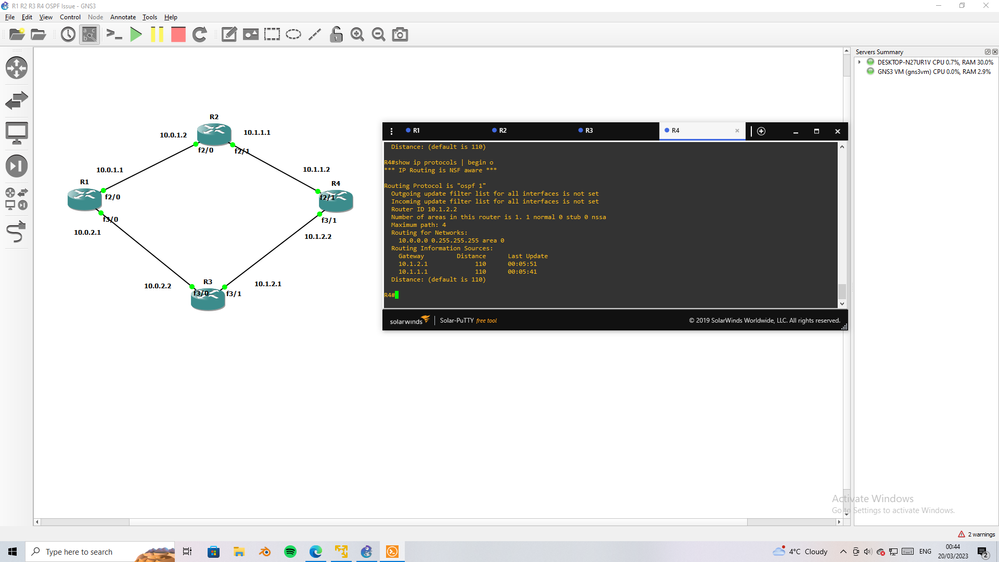Browse routers in the device sidebar
The height and width of the screenshot is (562, 999).
pyautogui.click(x=17, y=68)
